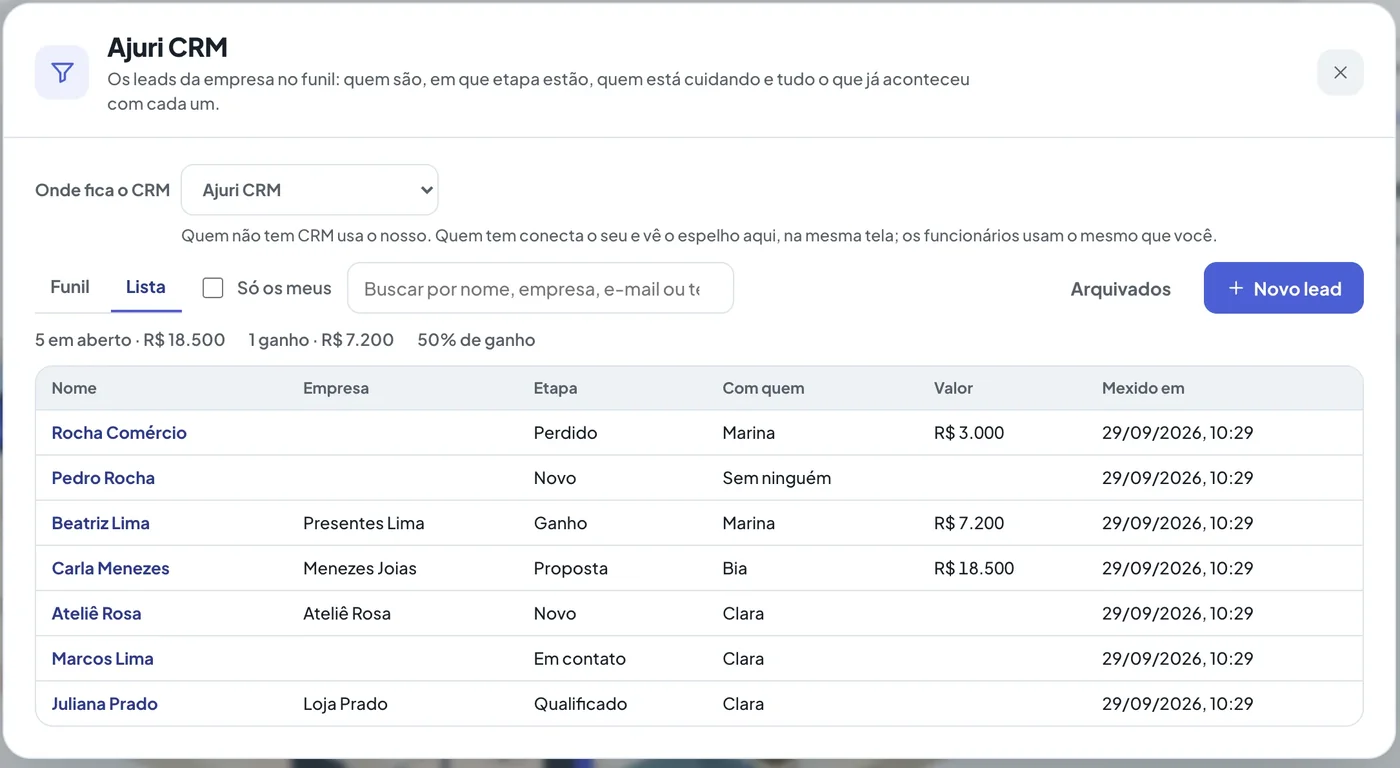The width and height of the screenshot is (1400, 768).
Task: Click the Qualificado stage cell
Action: click(x=581, y=703)
